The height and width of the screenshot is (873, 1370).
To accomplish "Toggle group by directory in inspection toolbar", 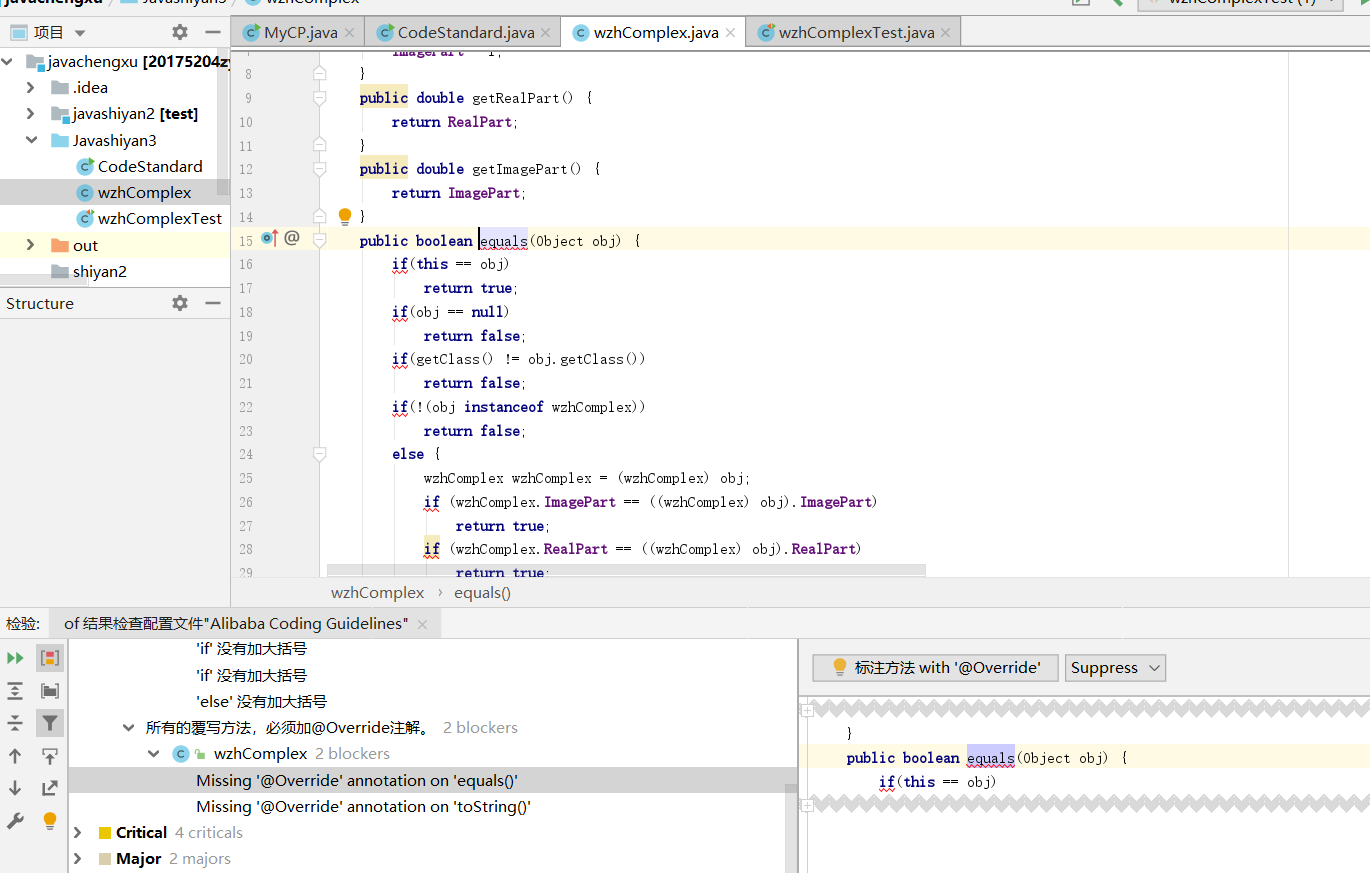I will point(50,691).
